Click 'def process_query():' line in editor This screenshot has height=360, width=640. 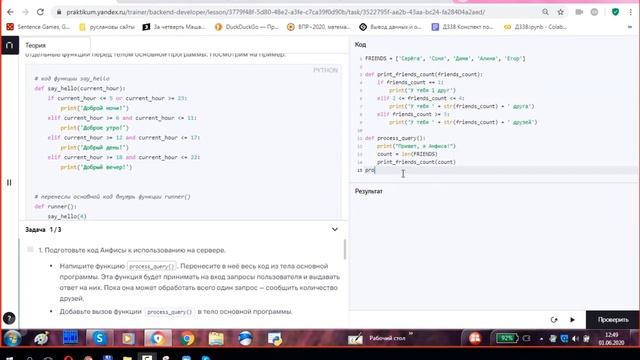(395, 138)
